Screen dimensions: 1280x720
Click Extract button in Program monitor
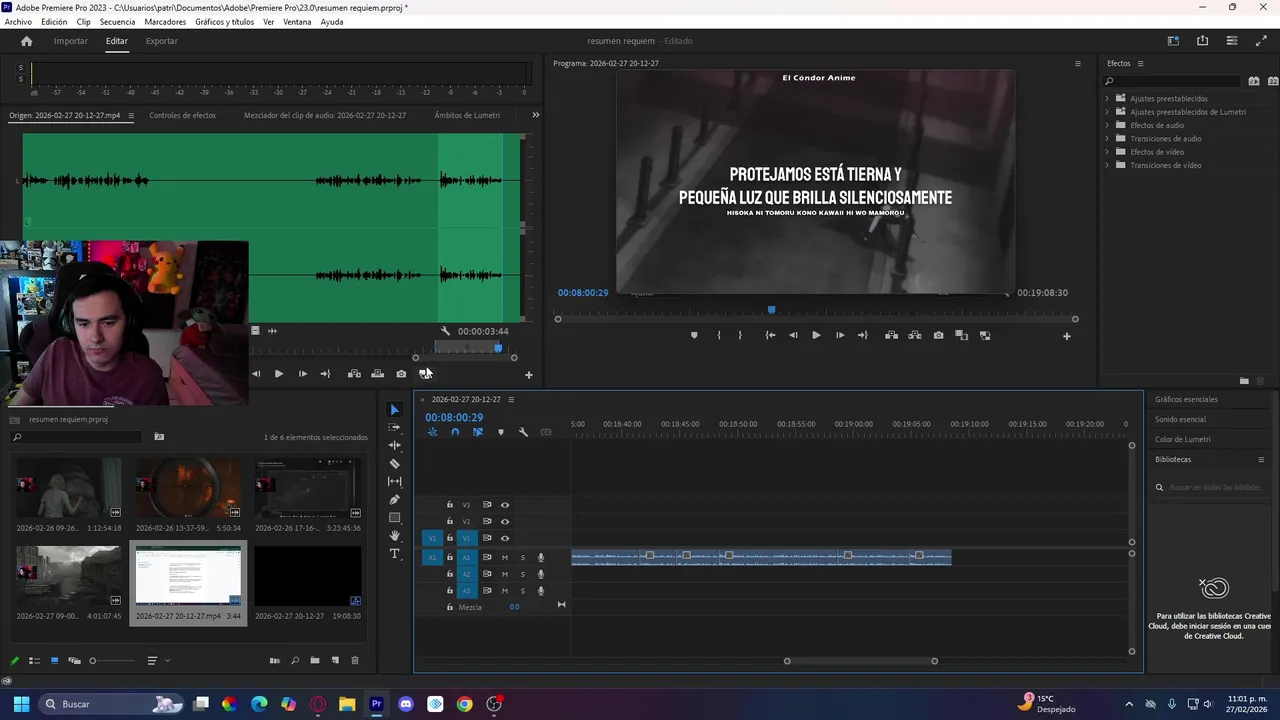(x=915, y=335)
